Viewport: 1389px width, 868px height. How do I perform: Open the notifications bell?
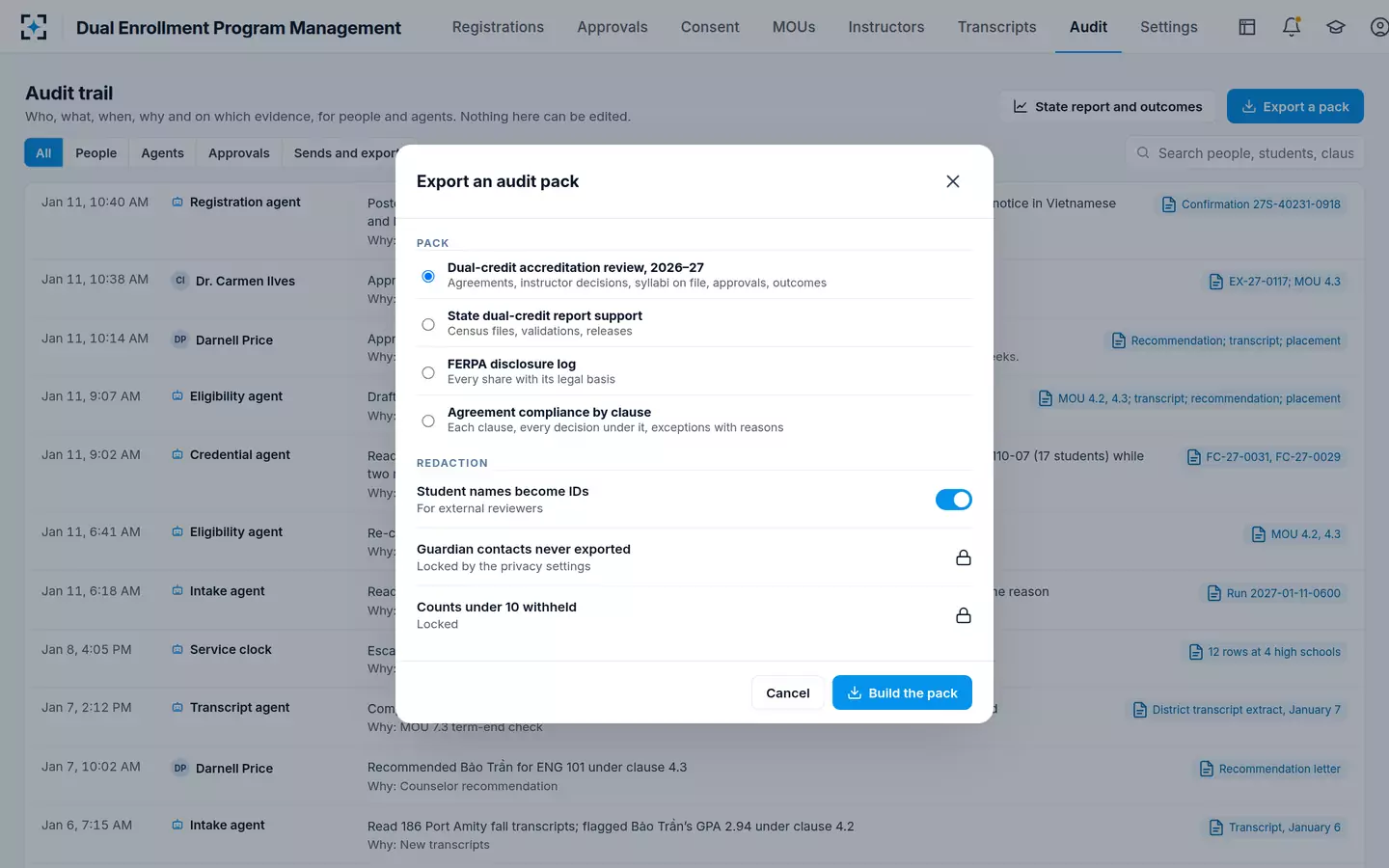coord(1292,27)
